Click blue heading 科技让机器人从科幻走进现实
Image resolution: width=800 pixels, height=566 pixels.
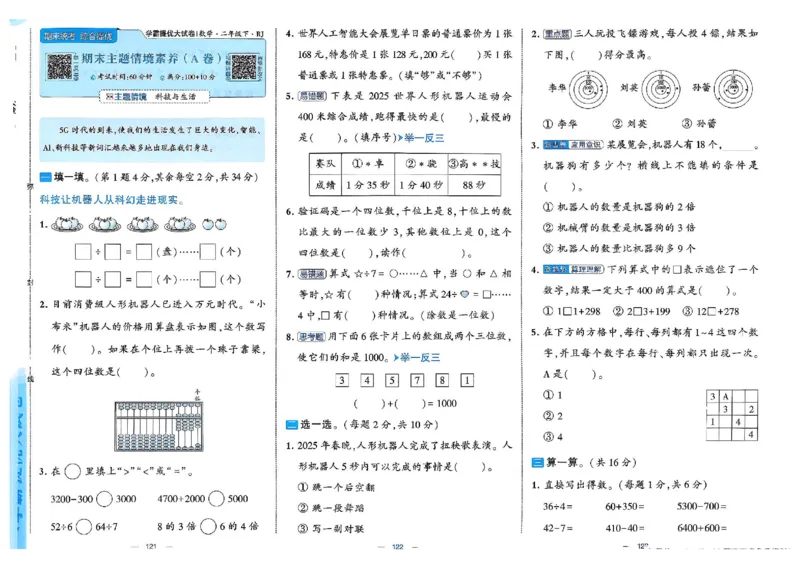click(111, 200)
